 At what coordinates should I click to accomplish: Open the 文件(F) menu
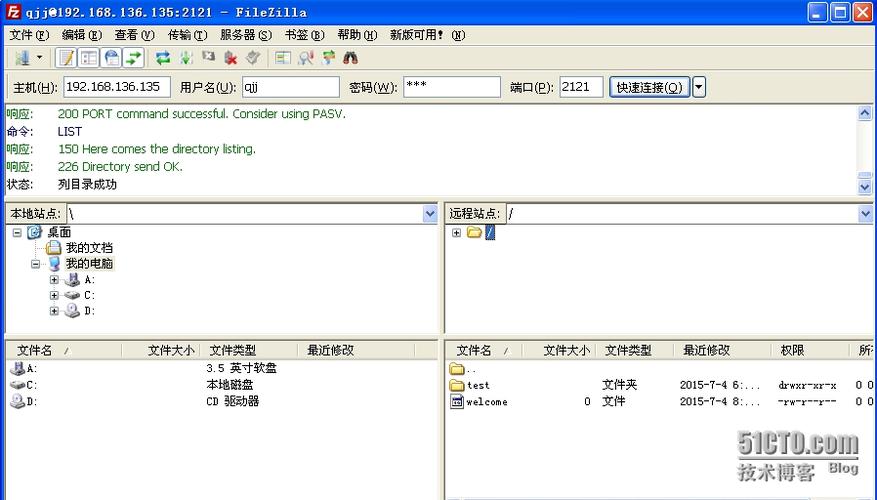[x=29, y=35]
